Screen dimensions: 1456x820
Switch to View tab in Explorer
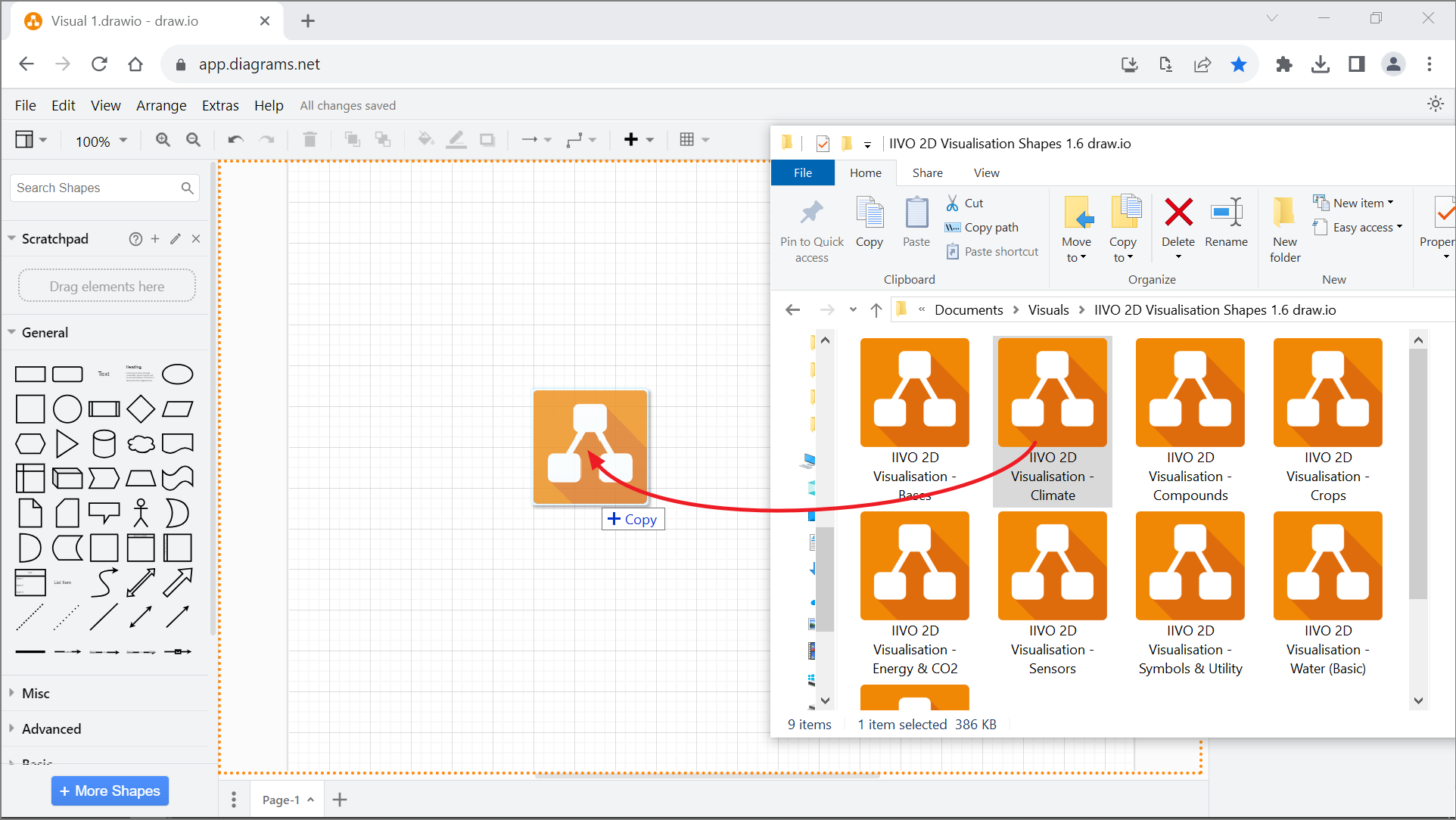986,173
